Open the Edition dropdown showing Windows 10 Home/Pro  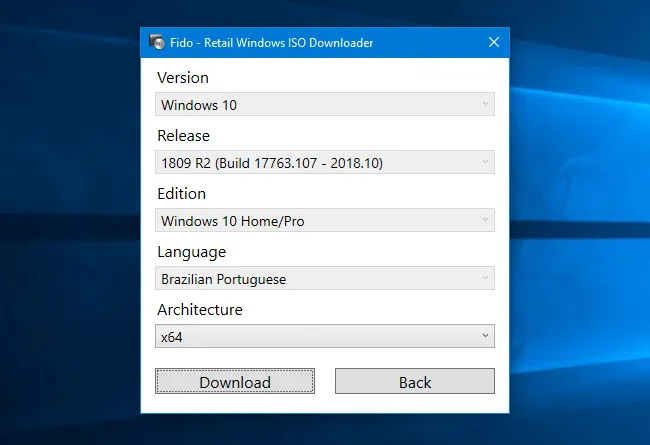[325, 220]
